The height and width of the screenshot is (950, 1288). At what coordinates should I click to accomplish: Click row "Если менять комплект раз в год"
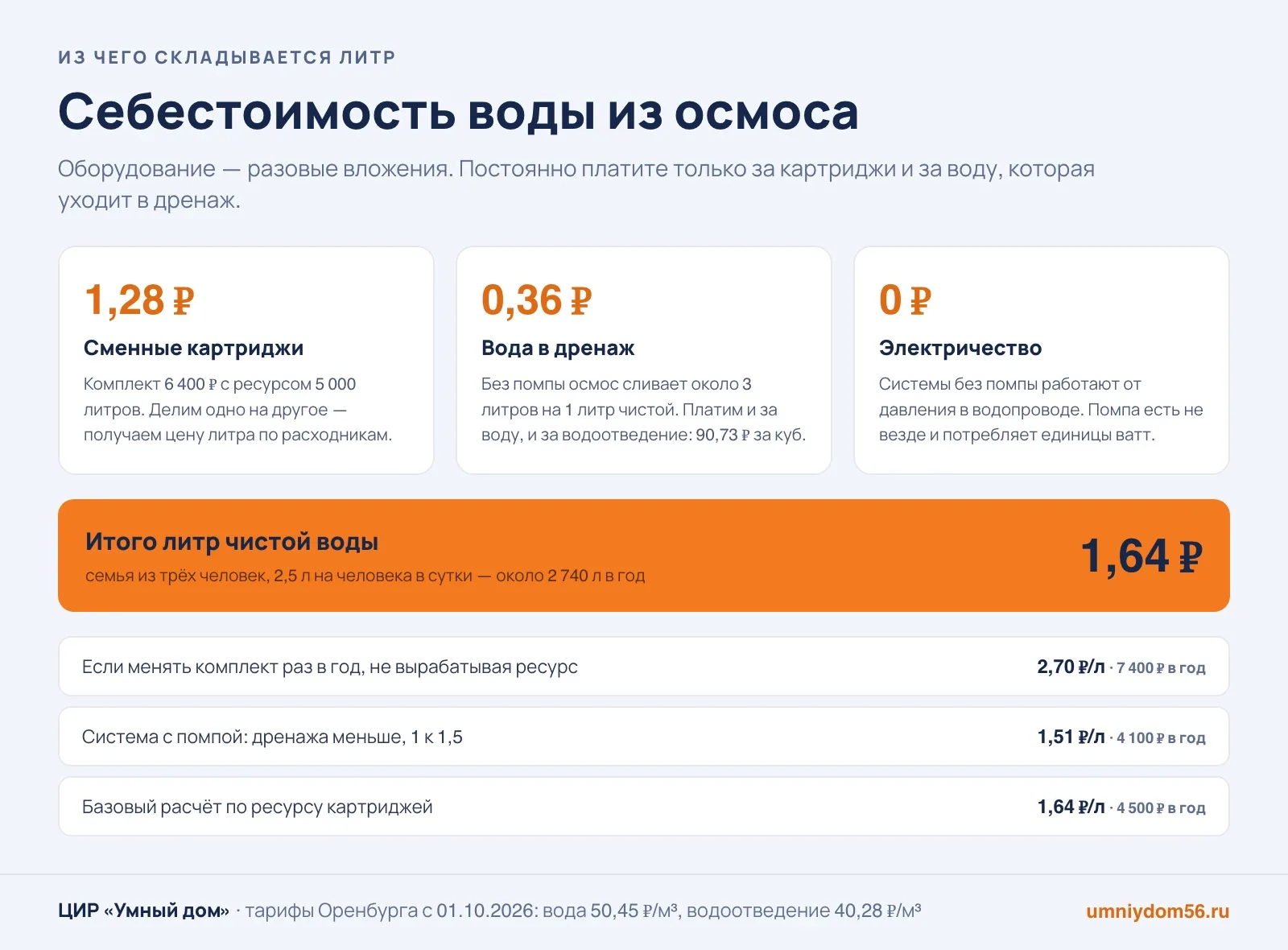(644, 667)
